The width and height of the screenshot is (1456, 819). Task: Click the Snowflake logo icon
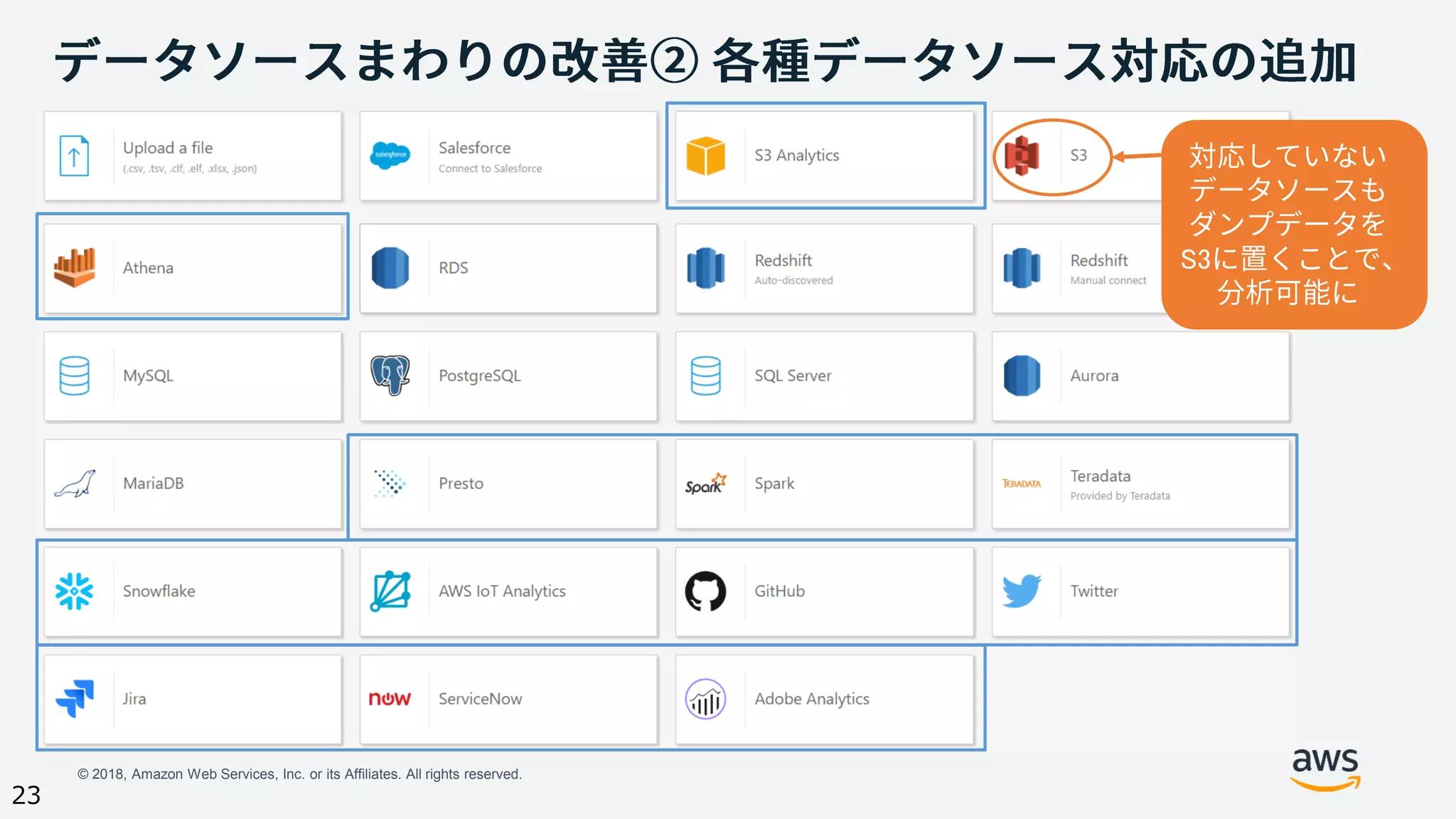tap(74, 591)
